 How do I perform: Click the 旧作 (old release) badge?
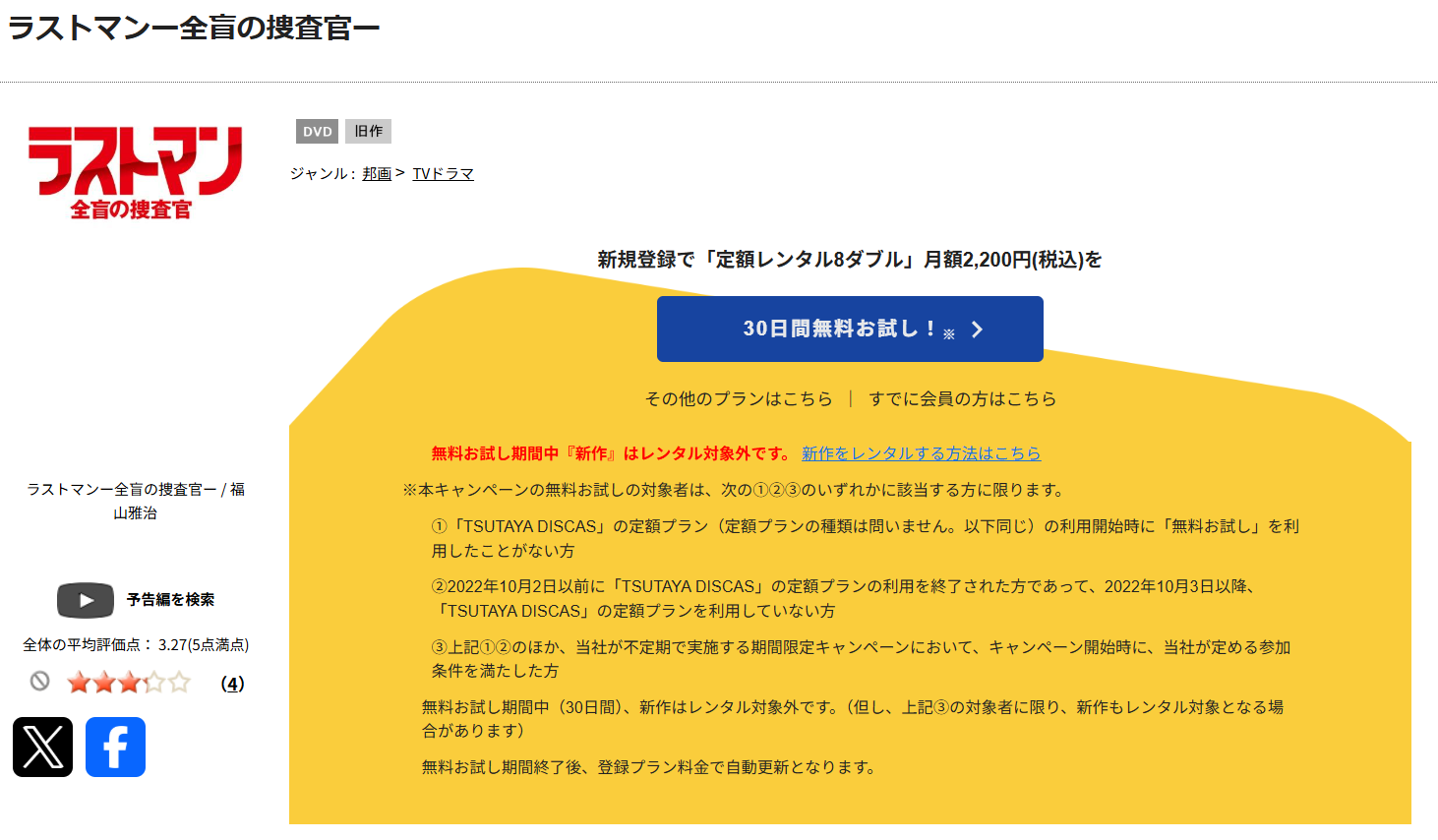368,131
